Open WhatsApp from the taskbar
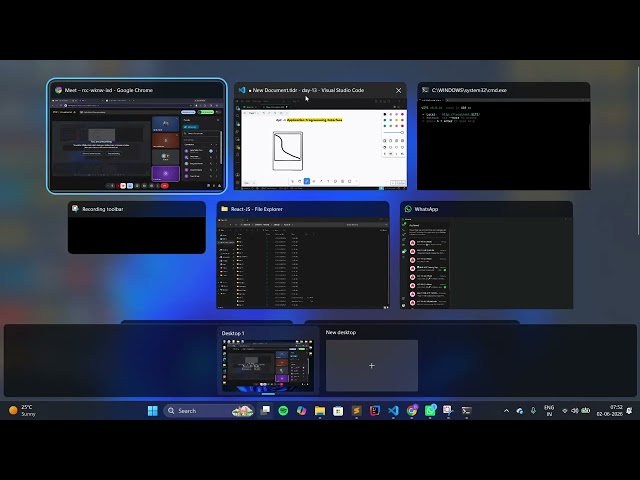The image size is (640, 480). click(430, 411)
